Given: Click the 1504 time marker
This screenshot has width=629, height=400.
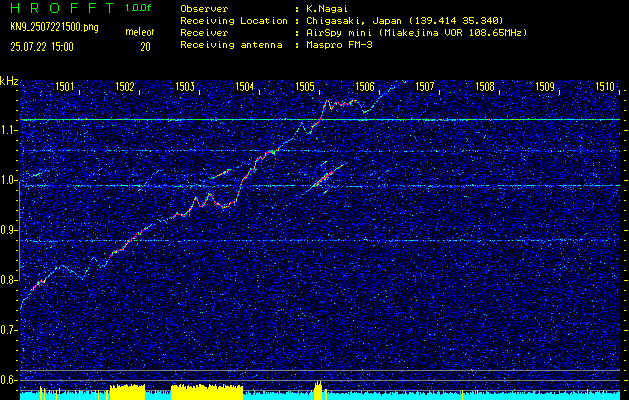Looking at the screenshot, I should [x=245, y=86].
